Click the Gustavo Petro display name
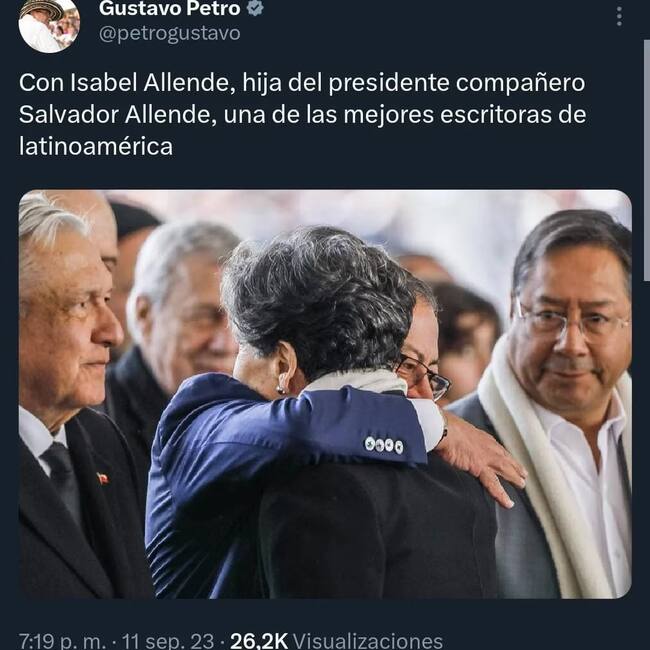Screen dimensions: 650x650 170,8
